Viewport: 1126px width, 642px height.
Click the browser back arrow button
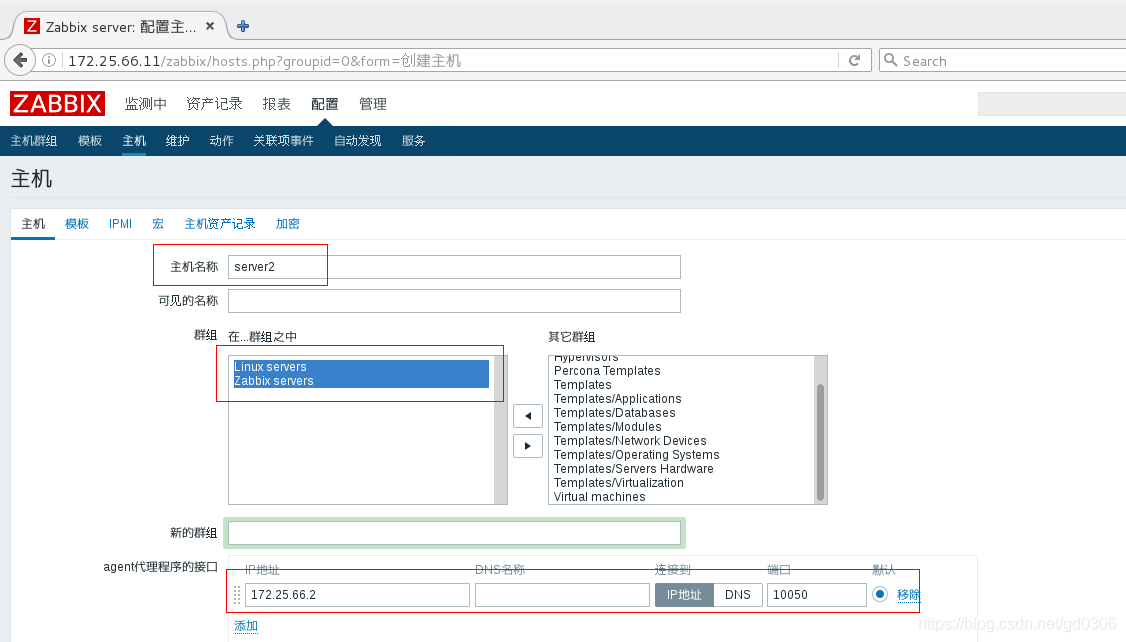coord(20,60)
